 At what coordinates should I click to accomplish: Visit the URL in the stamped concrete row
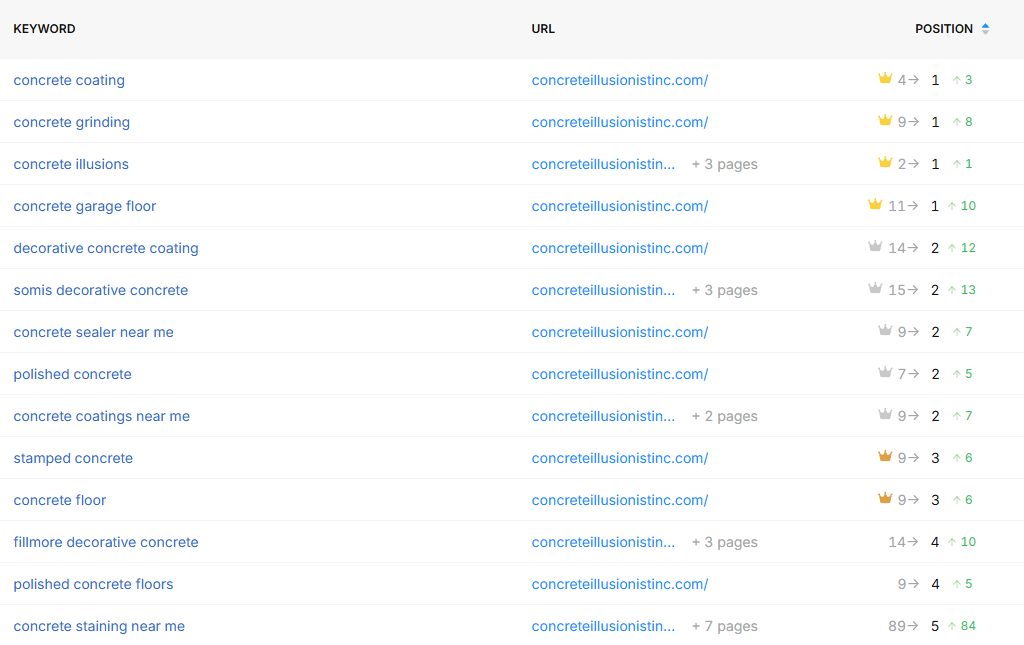[620, 458]
